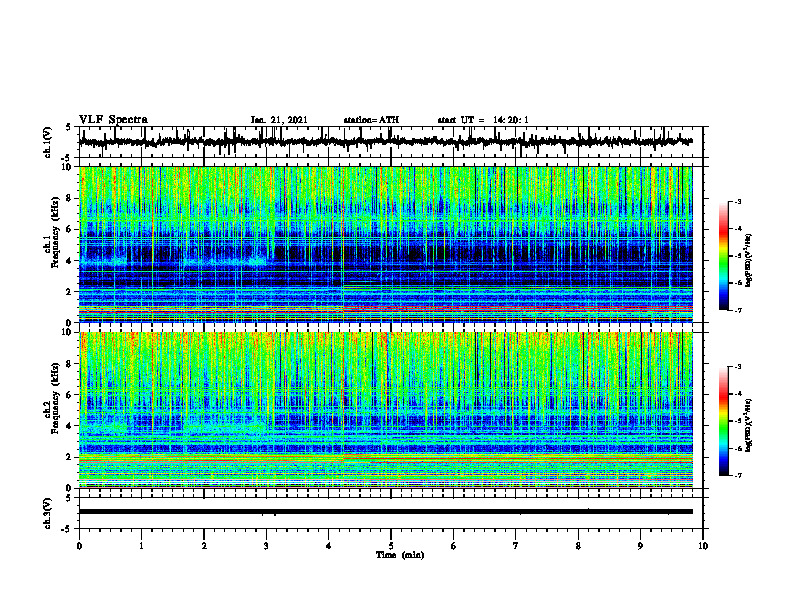Click the ch.2 spectrogram color scale bar
Viewport: 792px width, 612px height.
coord(724,421)
